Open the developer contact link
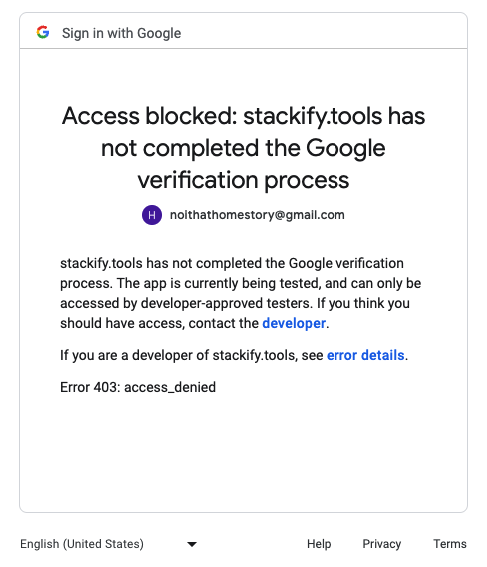The height and width of the screenshot is (567, 487). tap(294, 323)
